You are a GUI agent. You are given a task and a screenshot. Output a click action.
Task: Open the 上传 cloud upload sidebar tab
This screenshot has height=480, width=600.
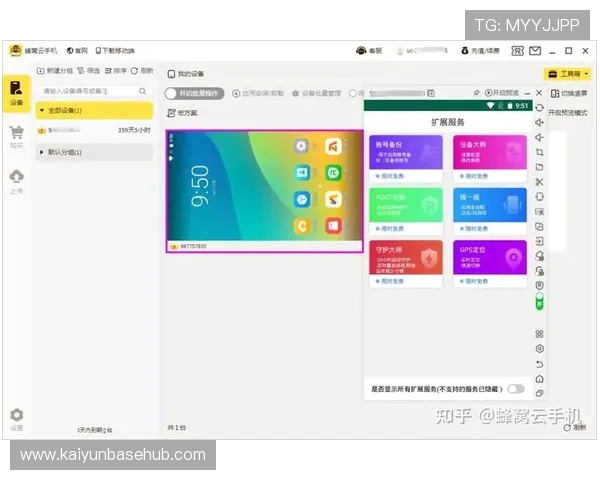click(16, 181)
